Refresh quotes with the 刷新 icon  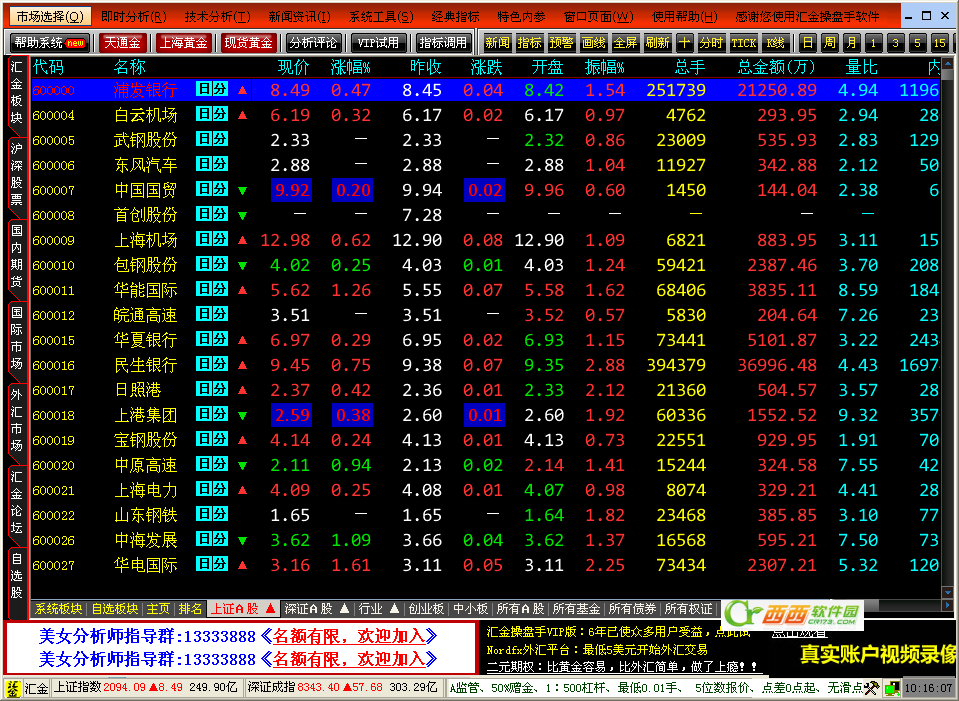[x=657, y=43]
